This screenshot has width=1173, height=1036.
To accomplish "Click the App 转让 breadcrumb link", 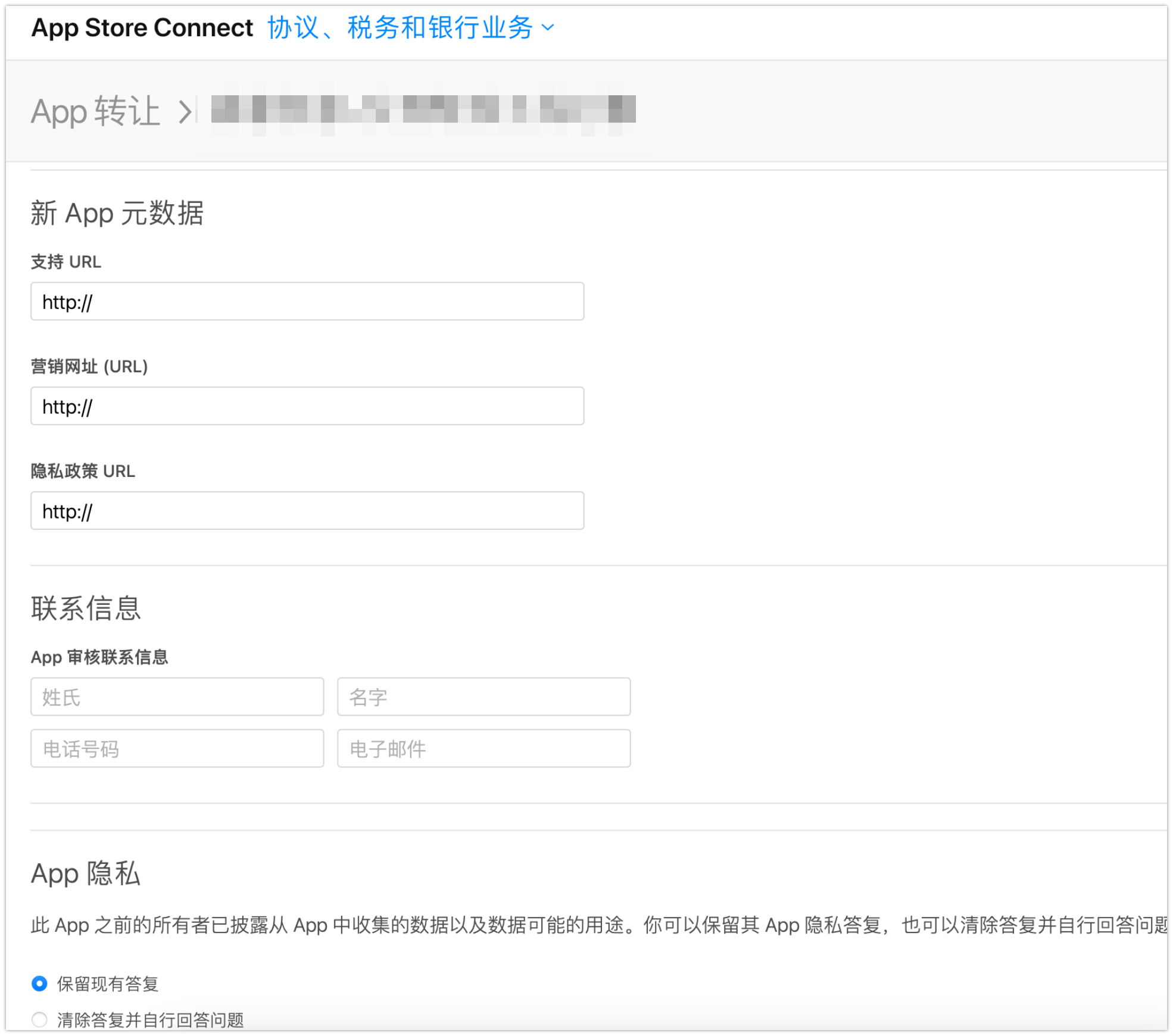I will coord(95,111).
